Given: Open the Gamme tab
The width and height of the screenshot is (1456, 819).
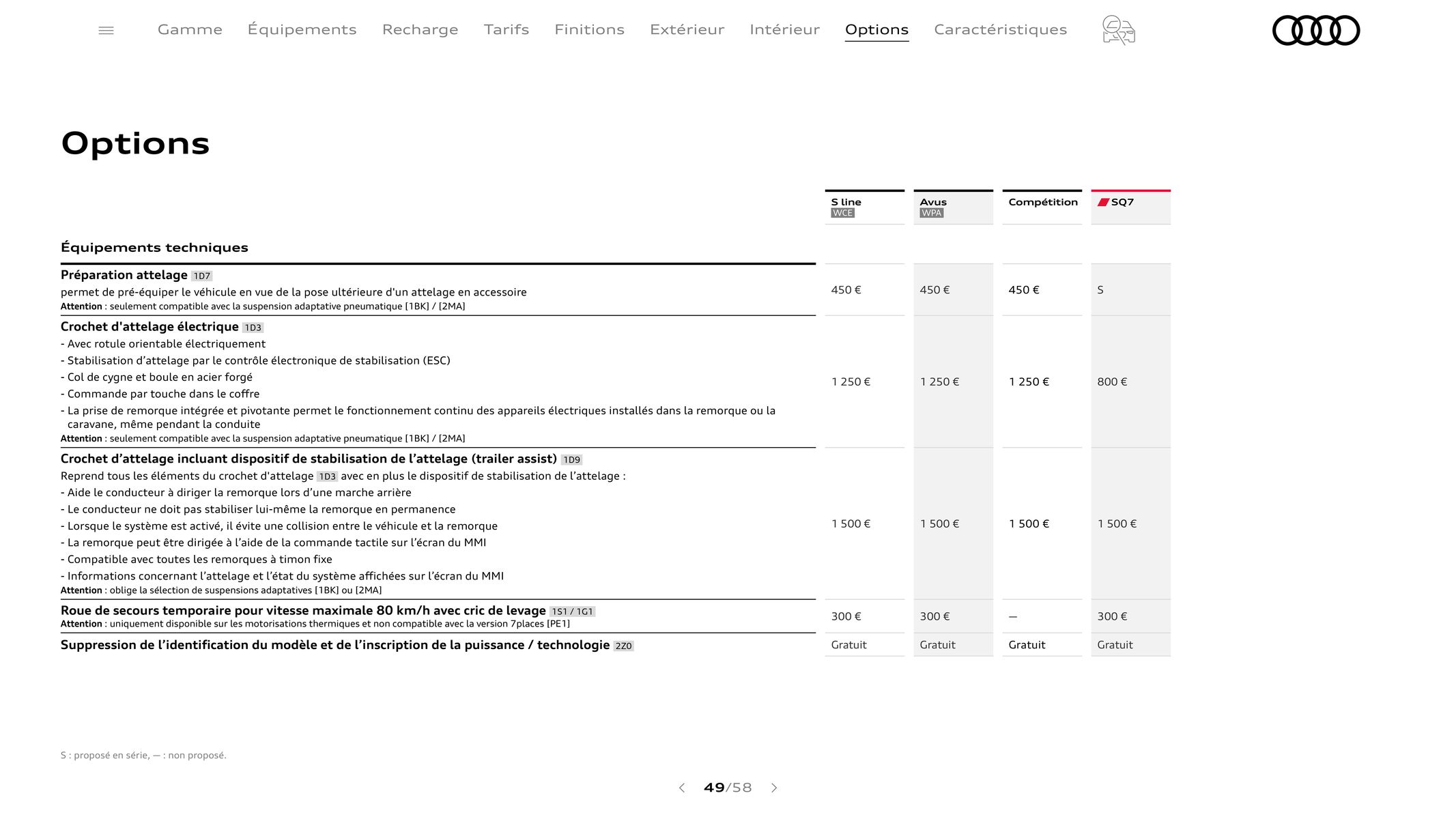Looking at the screenshot, I should (190, 29).
